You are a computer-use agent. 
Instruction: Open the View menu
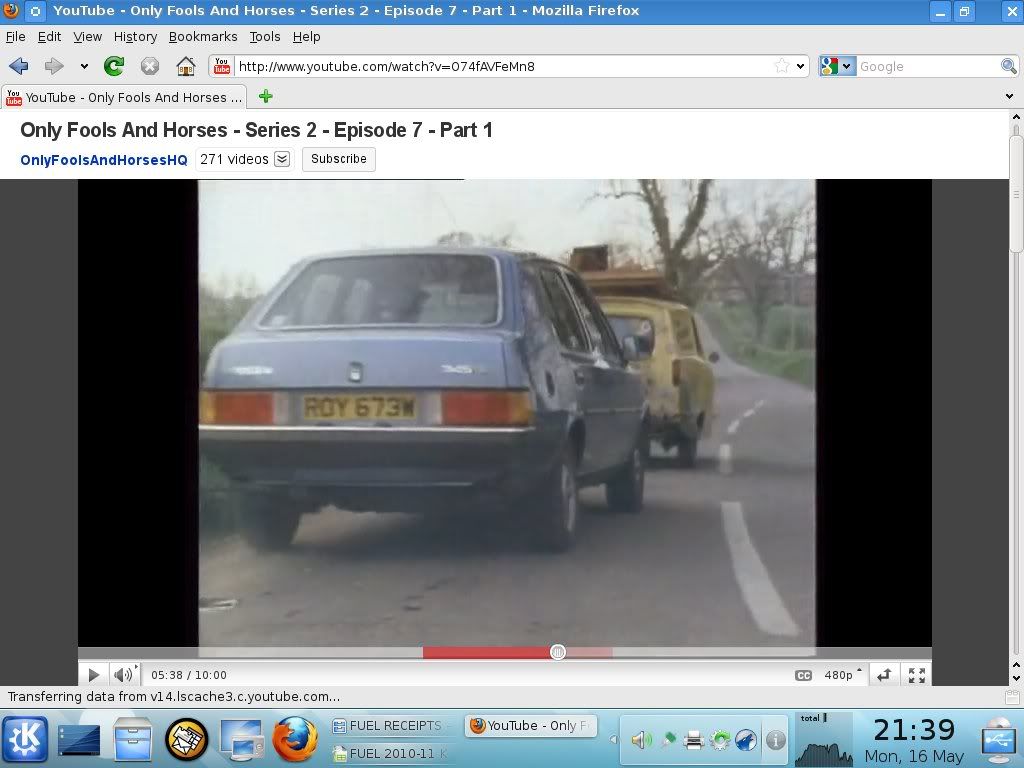[88, 37]
